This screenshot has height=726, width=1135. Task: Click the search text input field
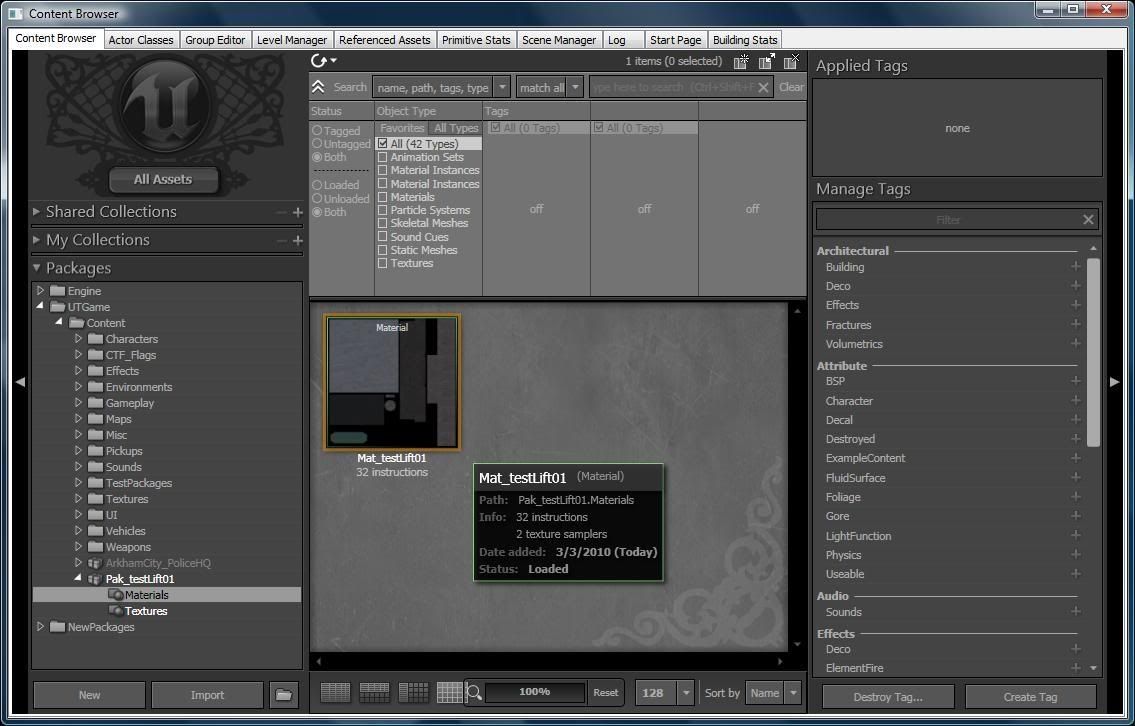673,88
